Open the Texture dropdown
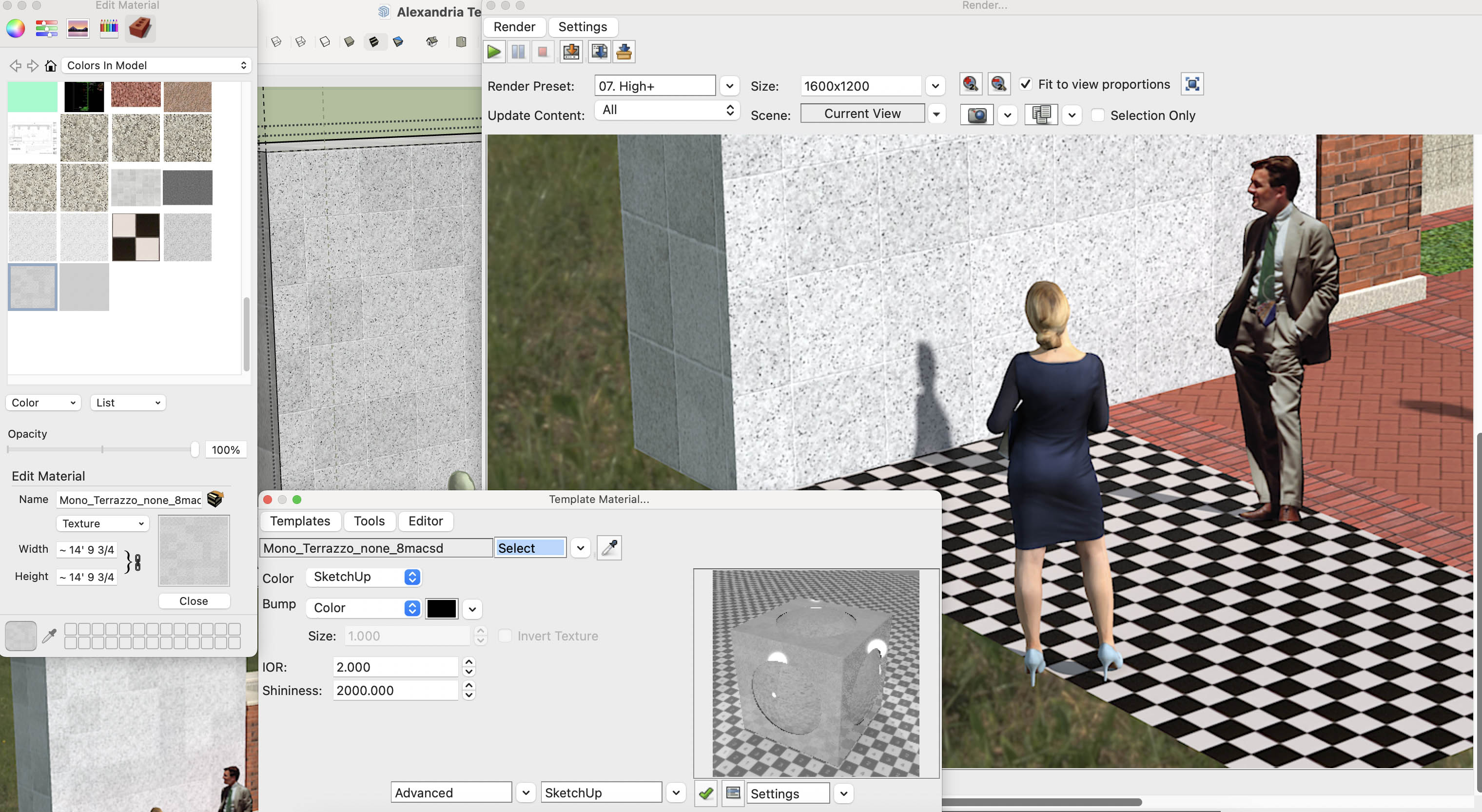Image resolution: width=1482 pixels, height=812 pixels. click(102, 523)
